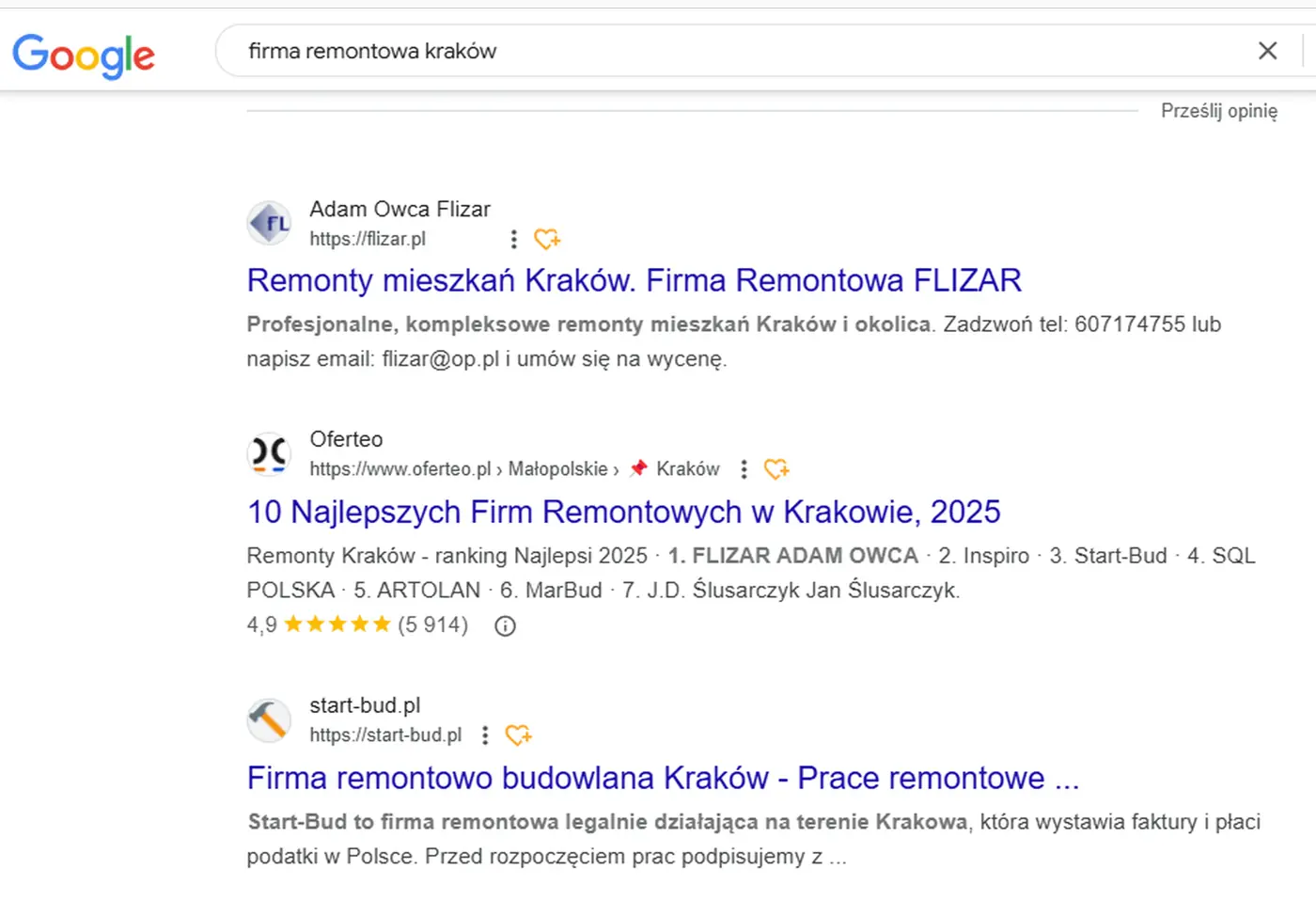Open three-dot menu next to the Oferteo URL
The height and width of the screenshot is (916, 1316).
(744, 468)
